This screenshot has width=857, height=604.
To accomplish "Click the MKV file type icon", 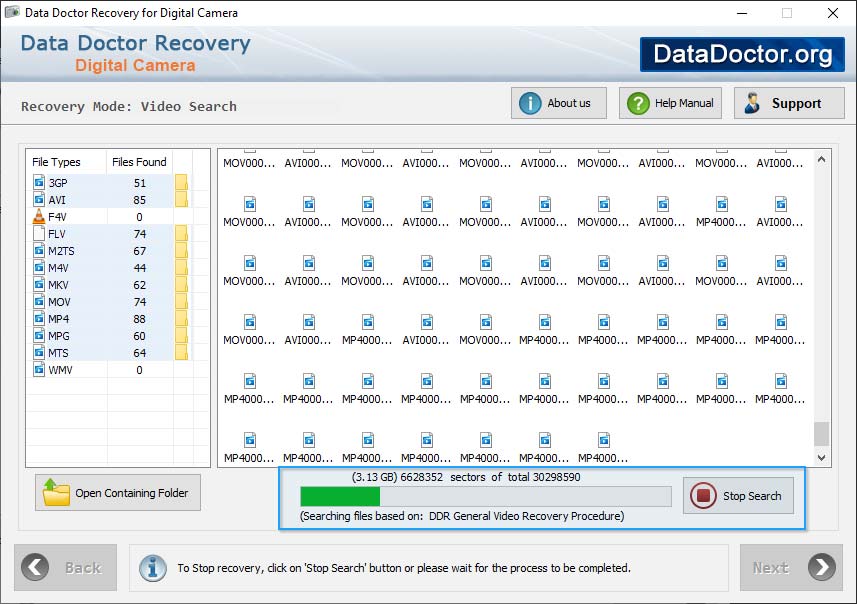I will click(39, 284).
